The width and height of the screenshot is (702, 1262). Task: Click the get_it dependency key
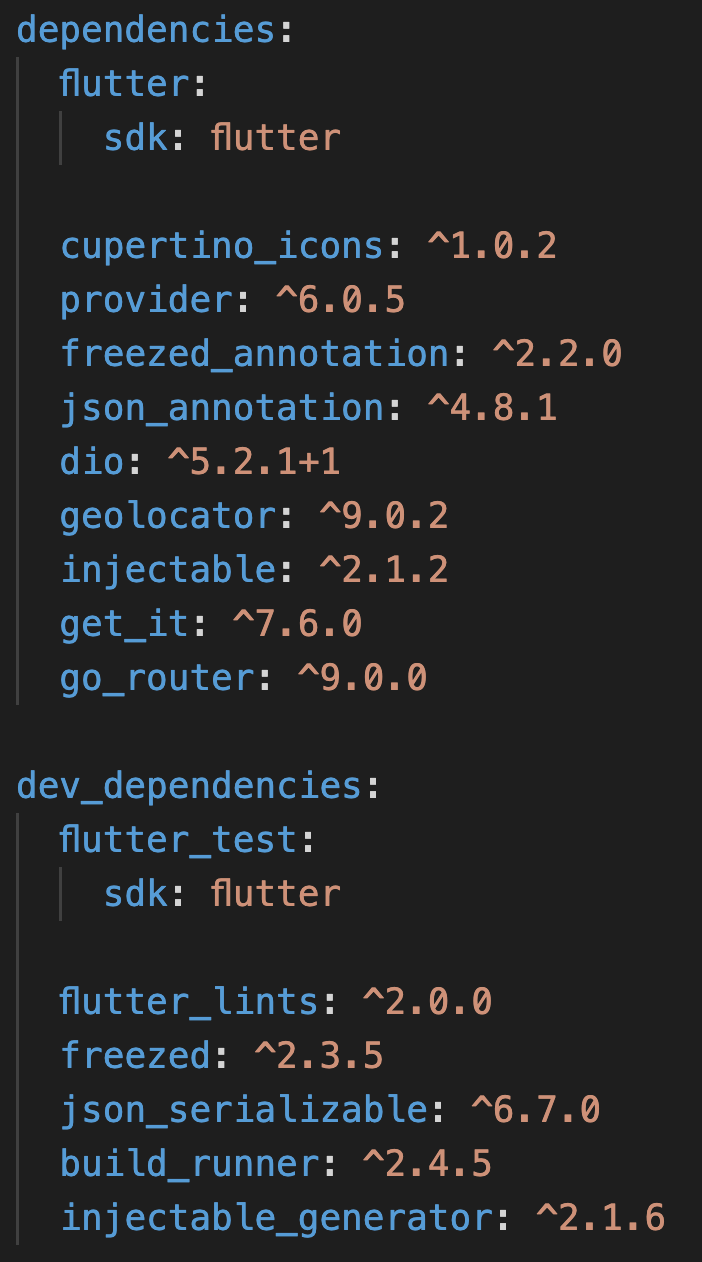coord(124,624)
